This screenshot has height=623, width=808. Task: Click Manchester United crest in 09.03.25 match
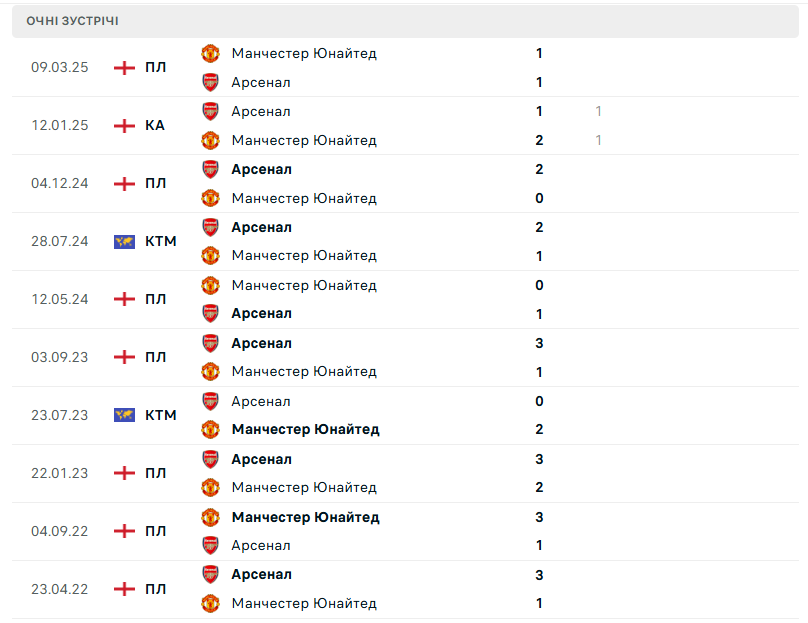point(210,53)
